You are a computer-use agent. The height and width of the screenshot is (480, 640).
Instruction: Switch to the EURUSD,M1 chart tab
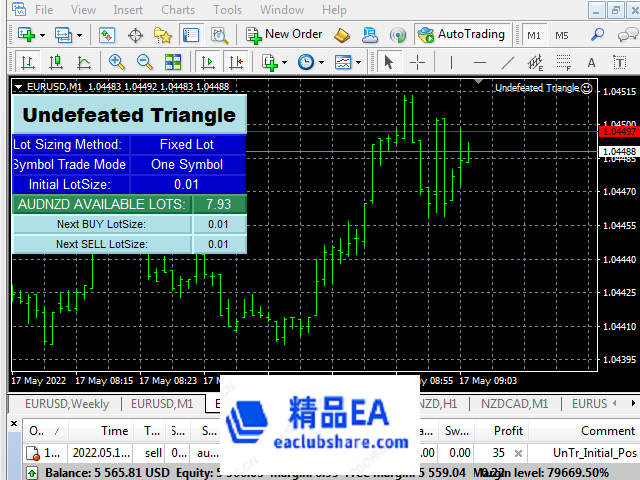162,404
